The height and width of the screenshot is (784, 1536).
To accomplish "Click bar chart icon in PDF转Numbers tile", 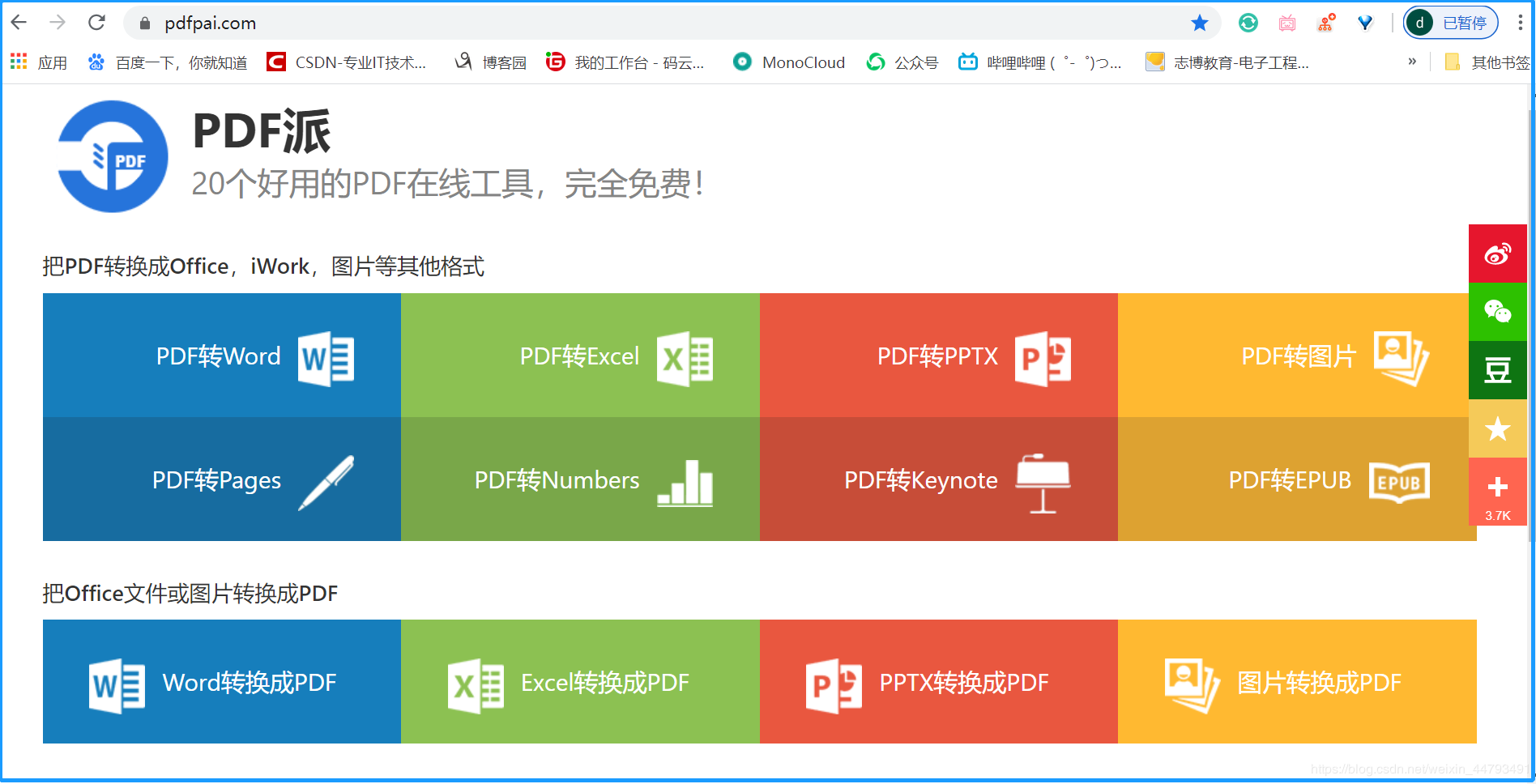I will (685, 483).
